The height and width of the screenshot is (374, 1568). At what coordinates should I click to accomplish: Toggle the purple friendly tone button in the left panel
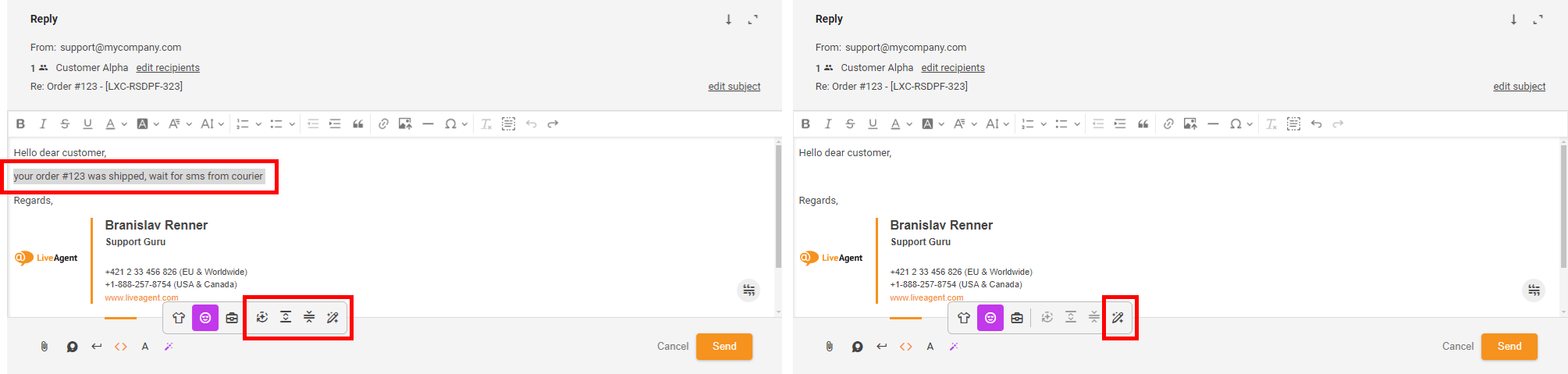click(x=205, y=318)
